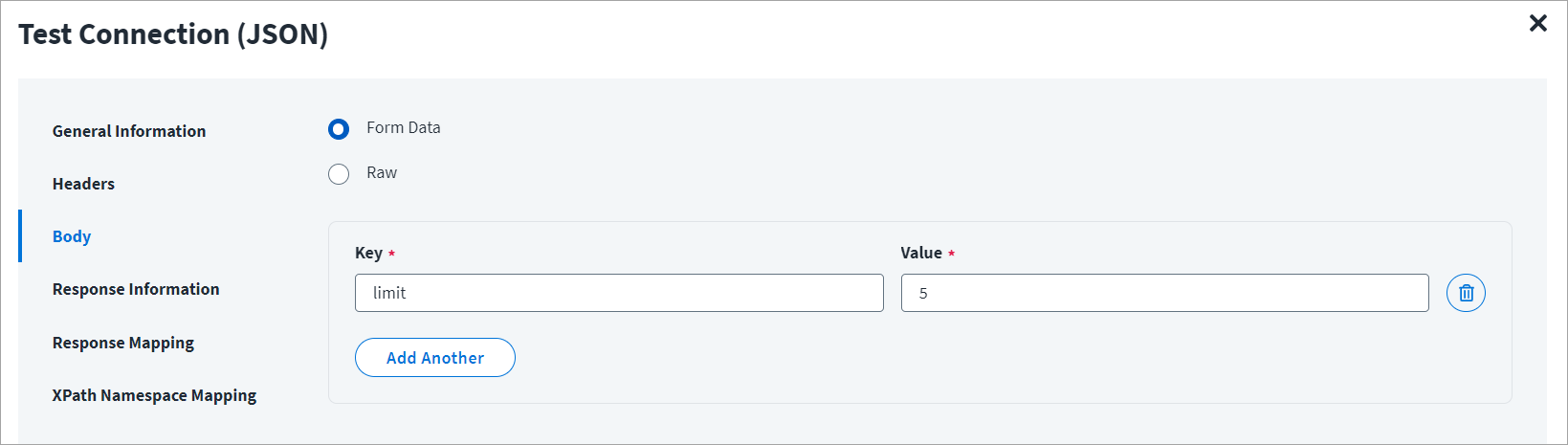Click the Raw label text
The width and height of the screenshot is (1568, 445).
tap(382, 172)
